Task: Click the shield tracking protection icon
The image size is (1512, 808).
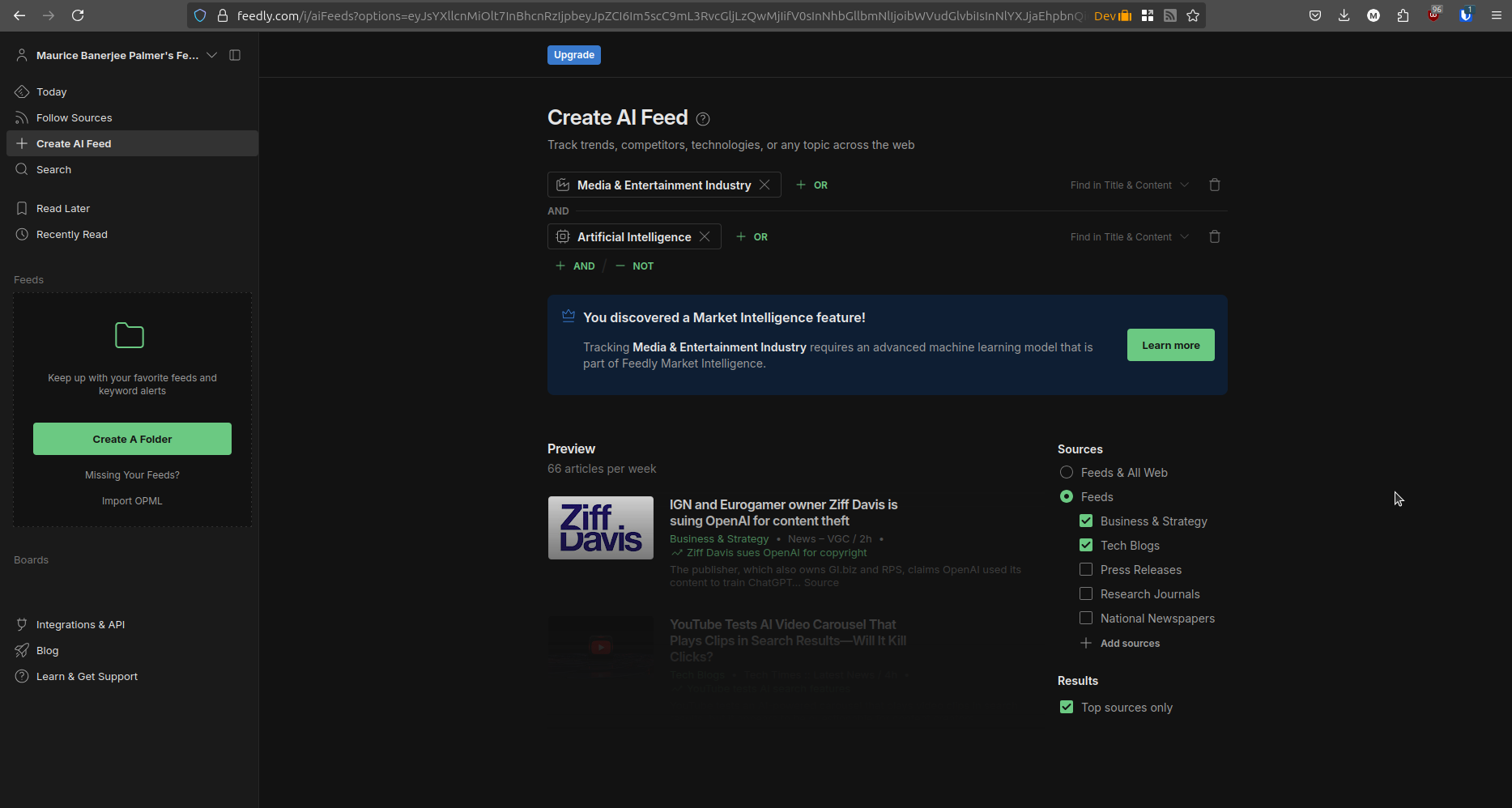Action: pos(200,15)
